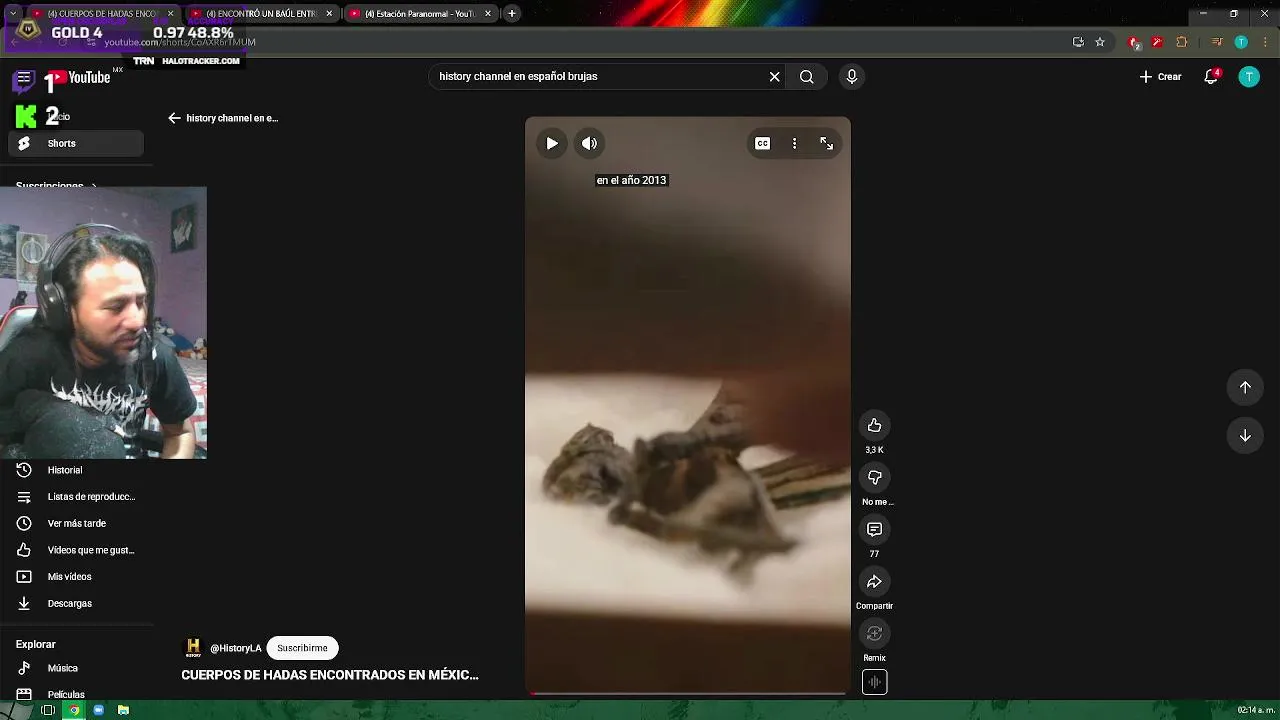
Task: Open Películas under Explorar
Action: tap(76, 694)
